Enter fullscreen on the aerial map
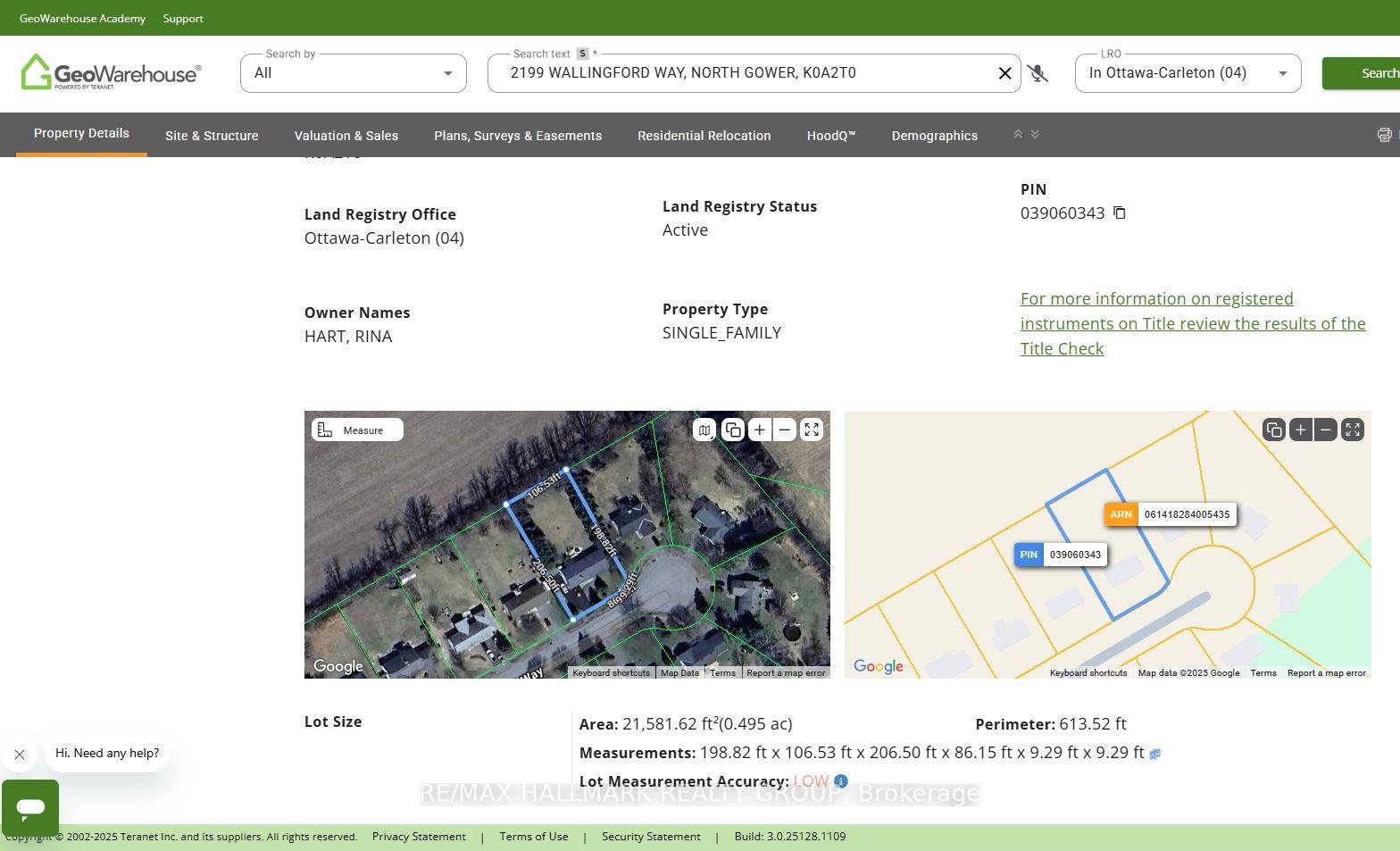Image resolution: width=1400 pixels, height=851 pixels. click(x=812, y=430)
